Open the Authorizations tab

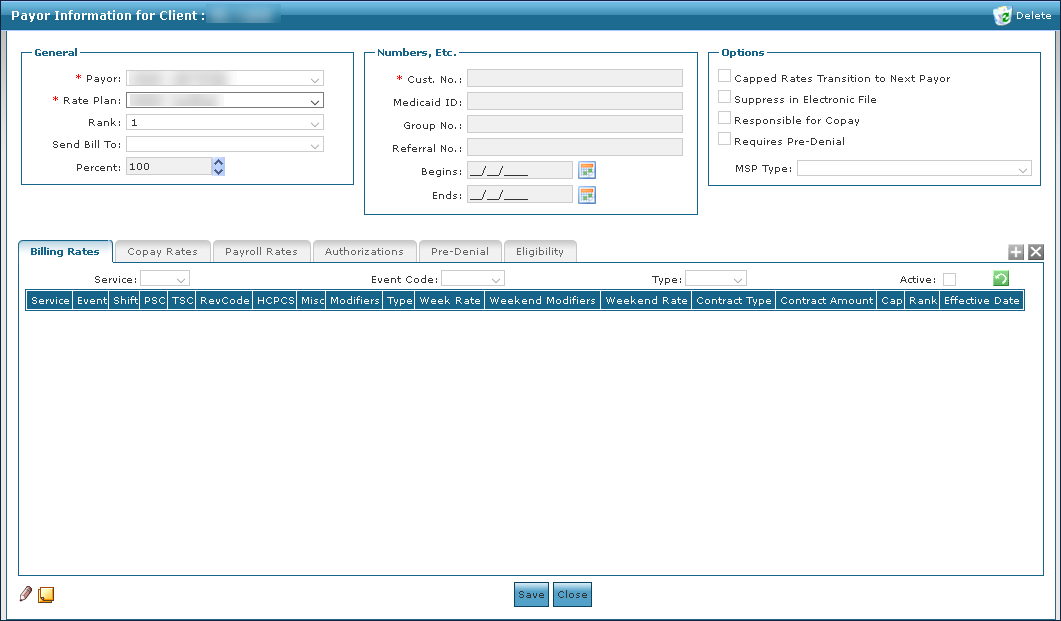coord(364,252)
